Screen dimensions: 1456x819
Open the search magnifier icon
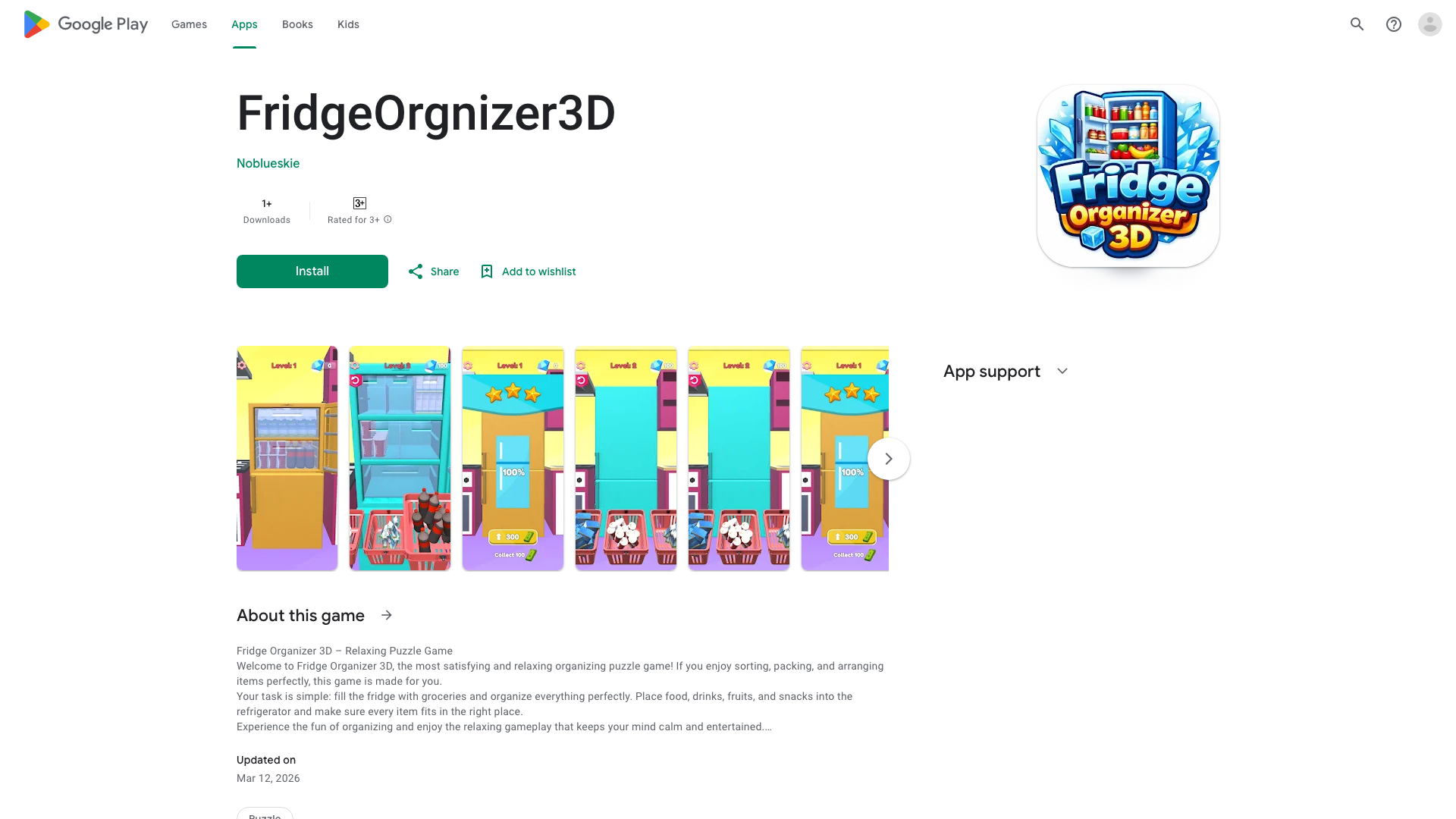(1357, 24)
